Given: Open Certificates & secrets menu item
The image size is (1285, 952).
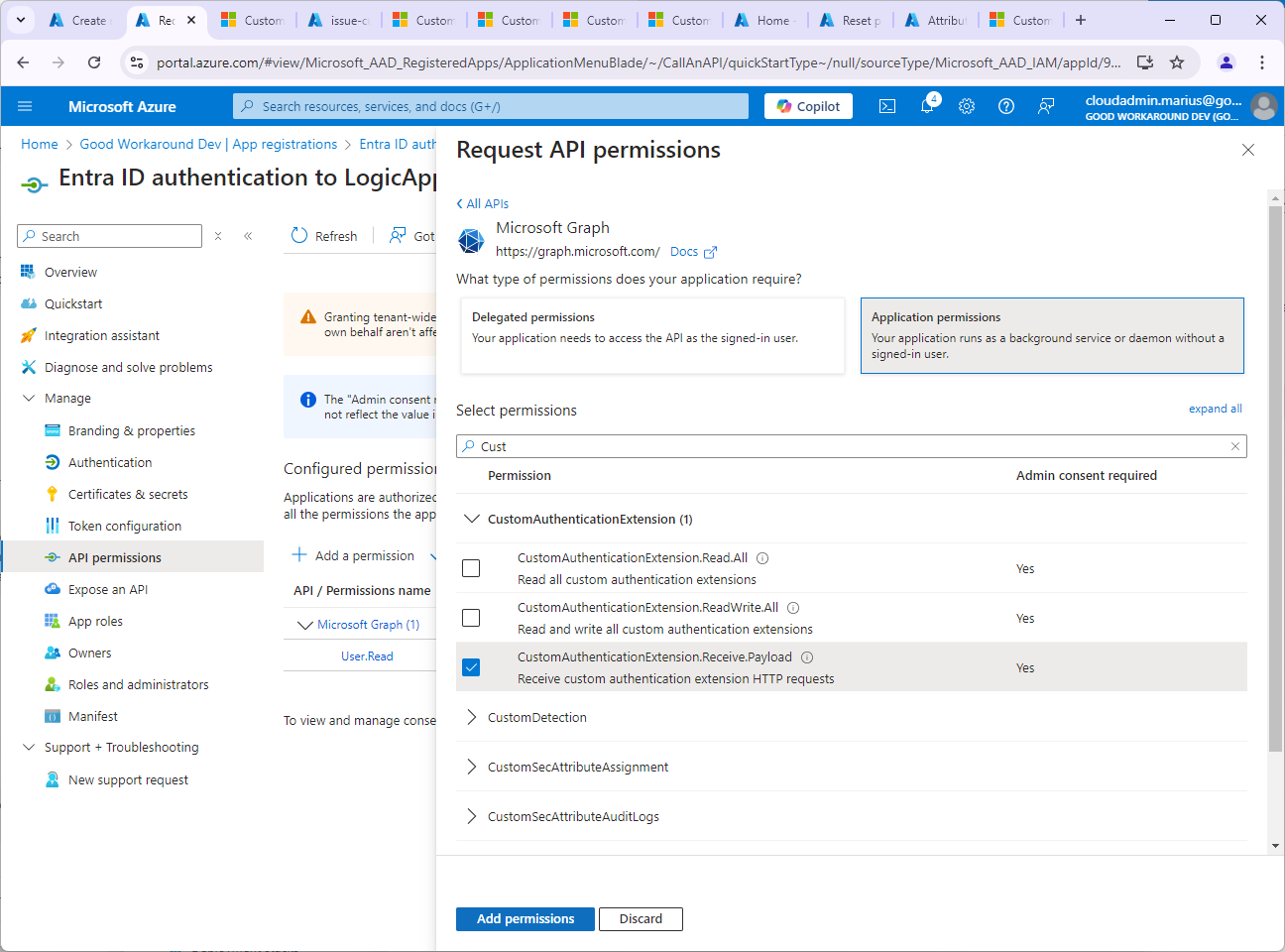Looking at the screenshot, I should coord(128,494).
